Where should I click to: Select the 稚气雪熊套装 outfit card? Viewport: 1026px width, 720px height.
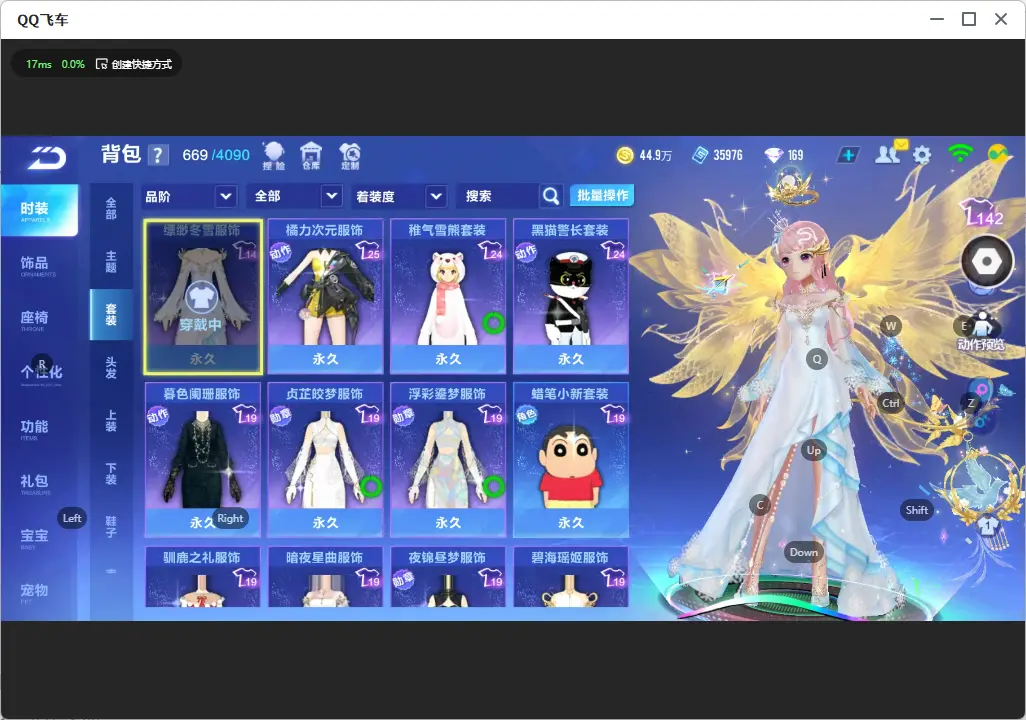pos(448,297)
